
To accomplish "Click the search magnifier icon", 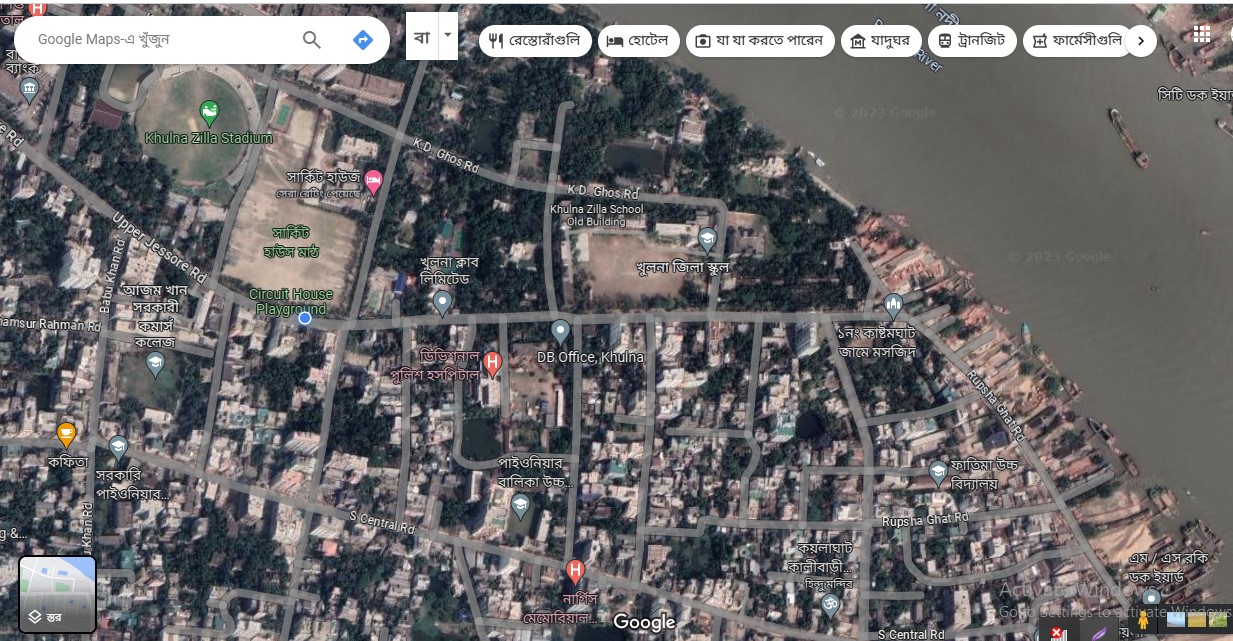I will click(x=312, y=40).
